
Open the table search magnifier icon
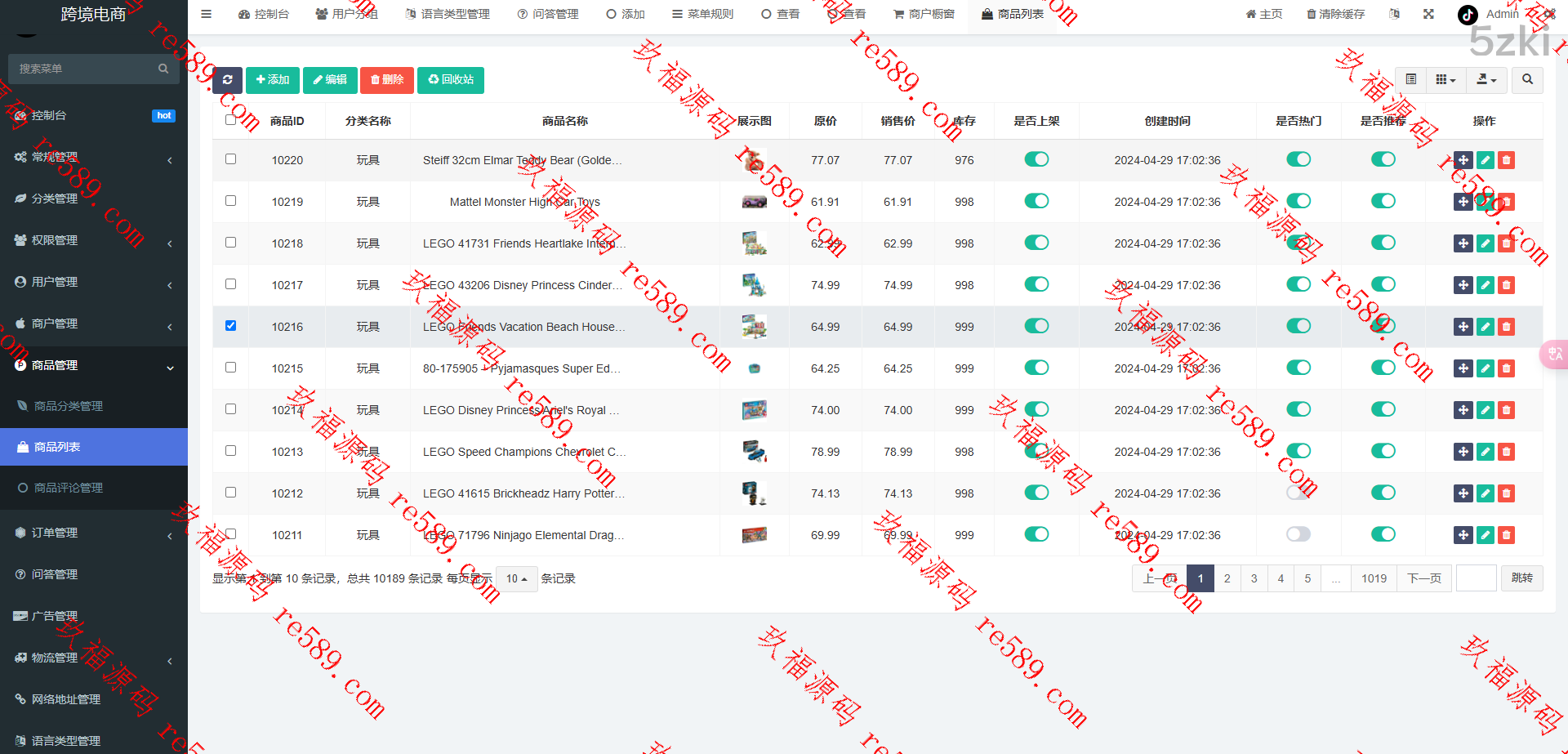[1527, 80]
